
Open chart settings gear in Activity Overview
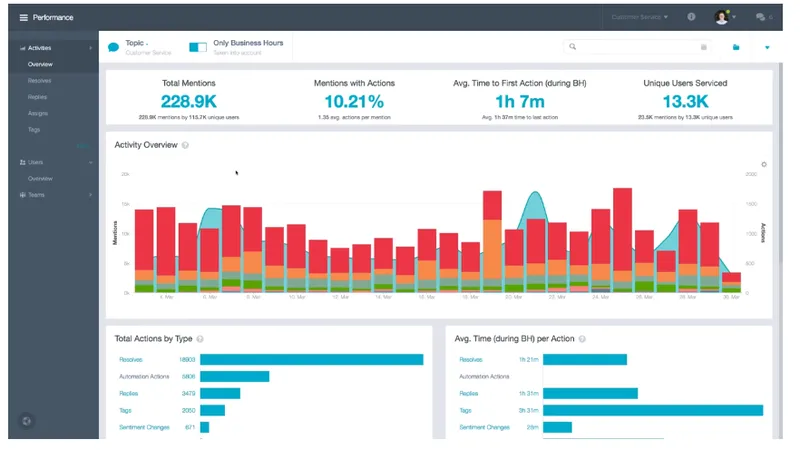click(764, 164)
